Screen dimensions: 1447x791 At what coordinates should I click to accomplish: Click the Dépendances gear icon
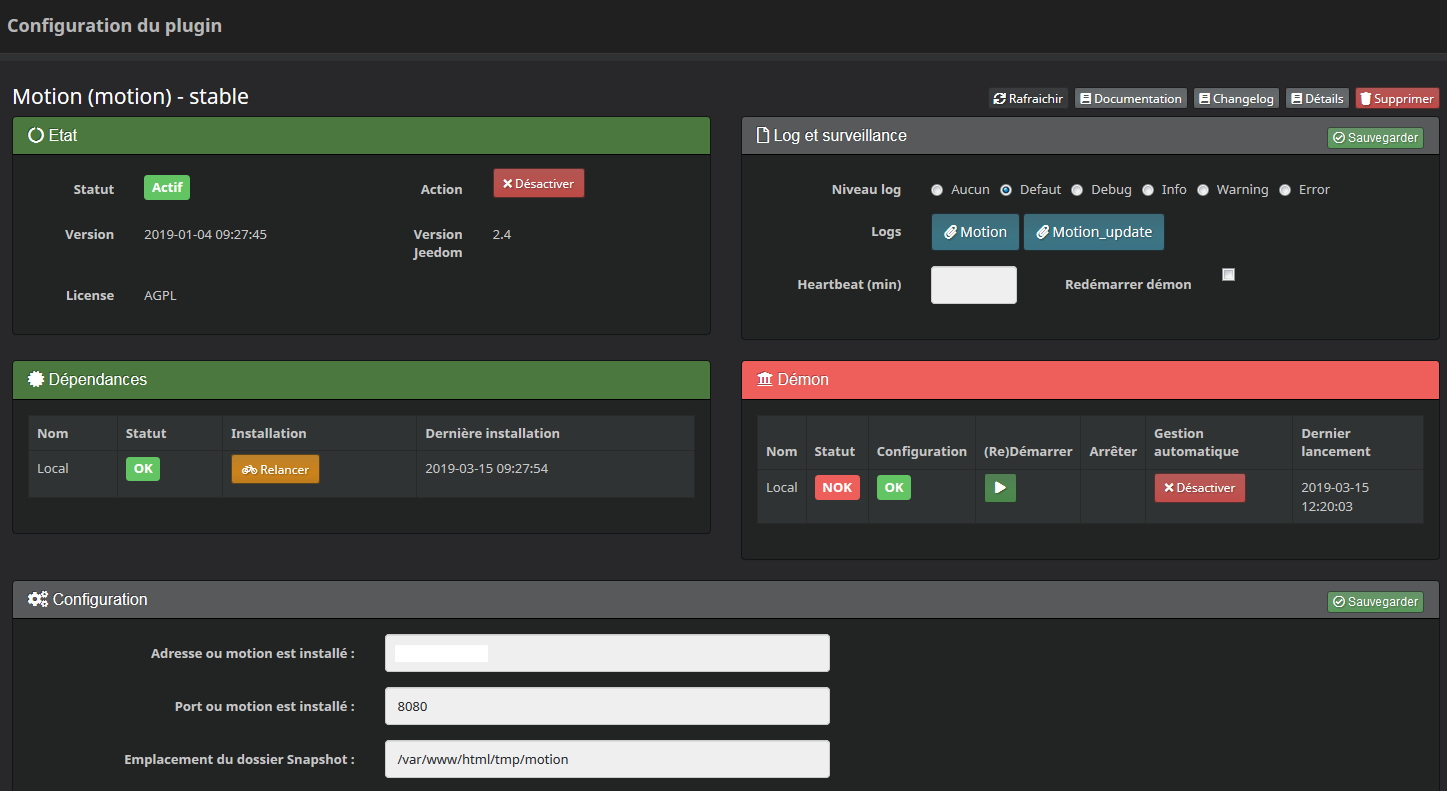tap(36, 379)
